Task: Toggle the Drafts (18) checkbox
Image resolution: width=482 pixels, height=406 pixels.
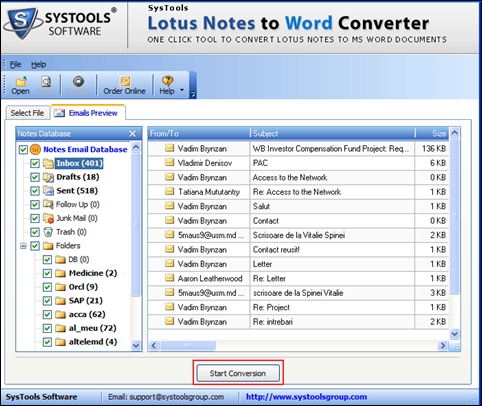Action: click(x=35, y=177)
